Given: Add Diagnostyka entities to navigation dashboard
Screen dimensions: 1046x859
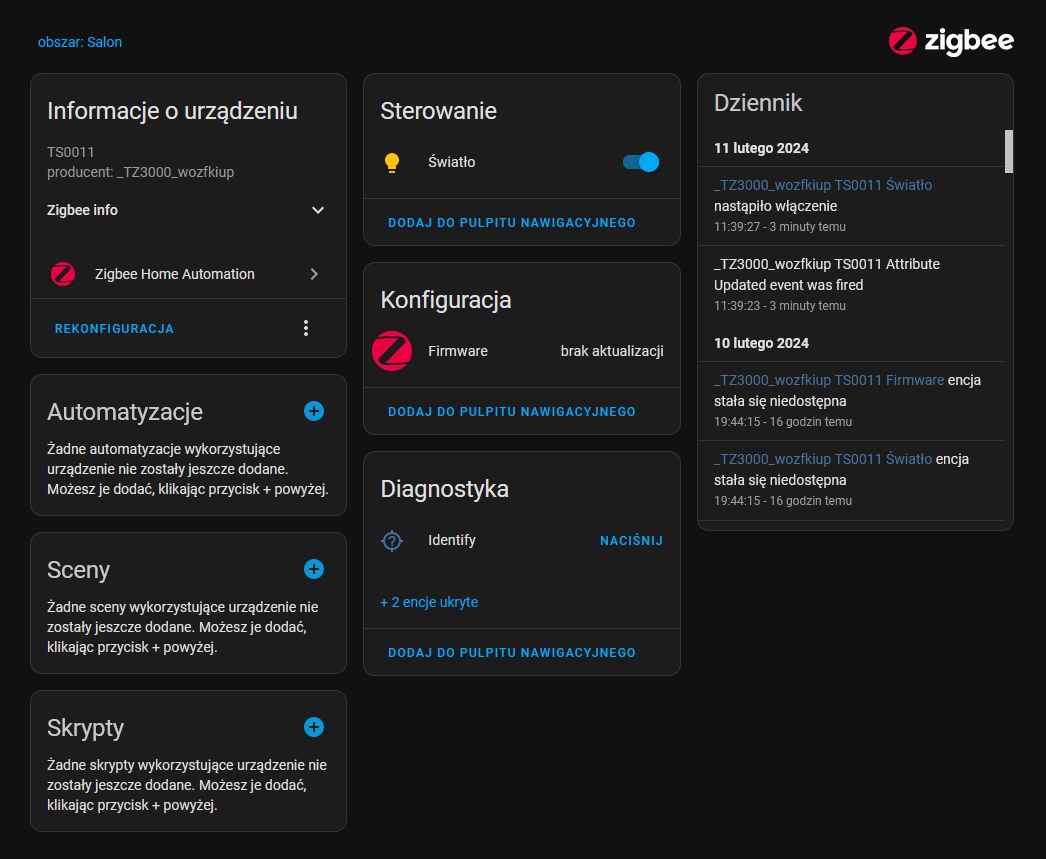Looking at the screenshot, I should click(511, 653).
